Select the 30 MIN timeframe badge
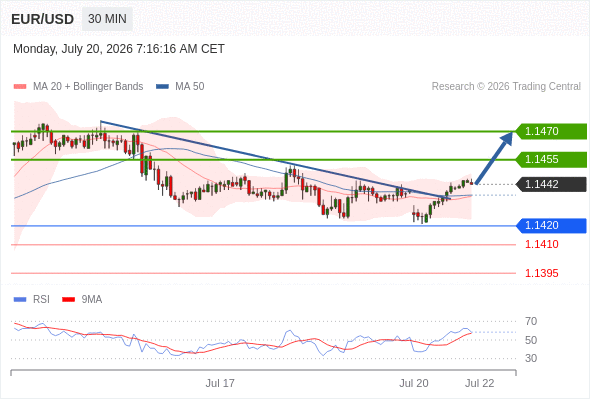 point(107,19)
